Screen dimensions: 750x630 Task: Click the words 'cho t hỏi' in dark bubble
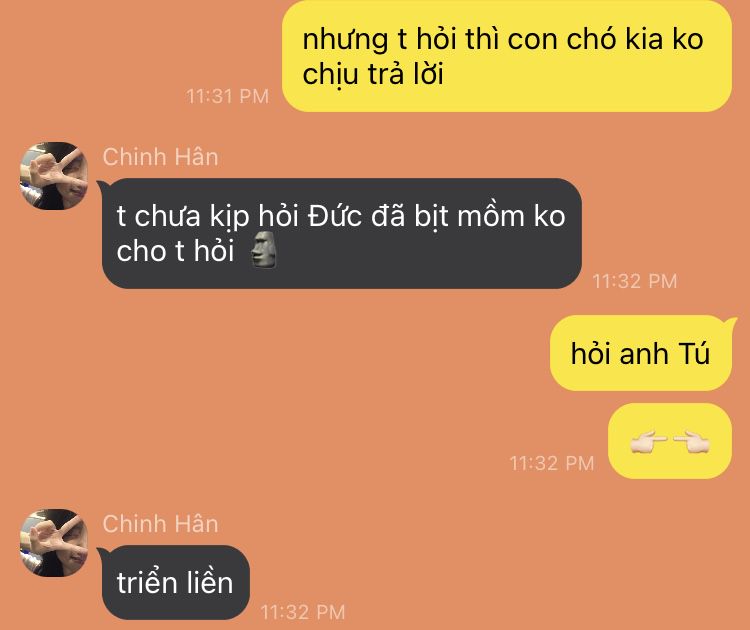(x=175, y=250)
